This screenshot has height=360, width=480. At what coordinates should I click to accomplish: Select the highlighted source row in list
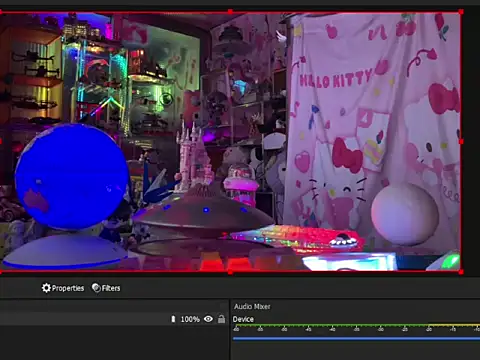coord(113,319)
